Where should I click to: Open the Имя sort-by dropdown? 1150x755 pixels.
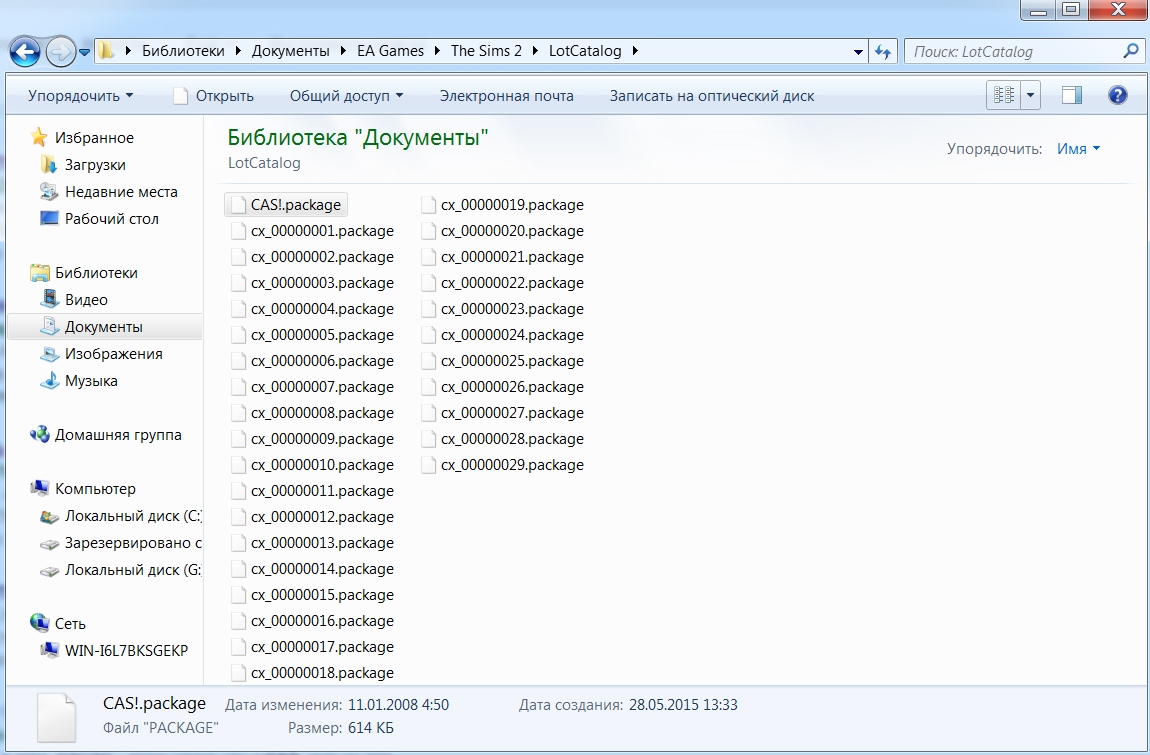click(x=1078, y=149)
